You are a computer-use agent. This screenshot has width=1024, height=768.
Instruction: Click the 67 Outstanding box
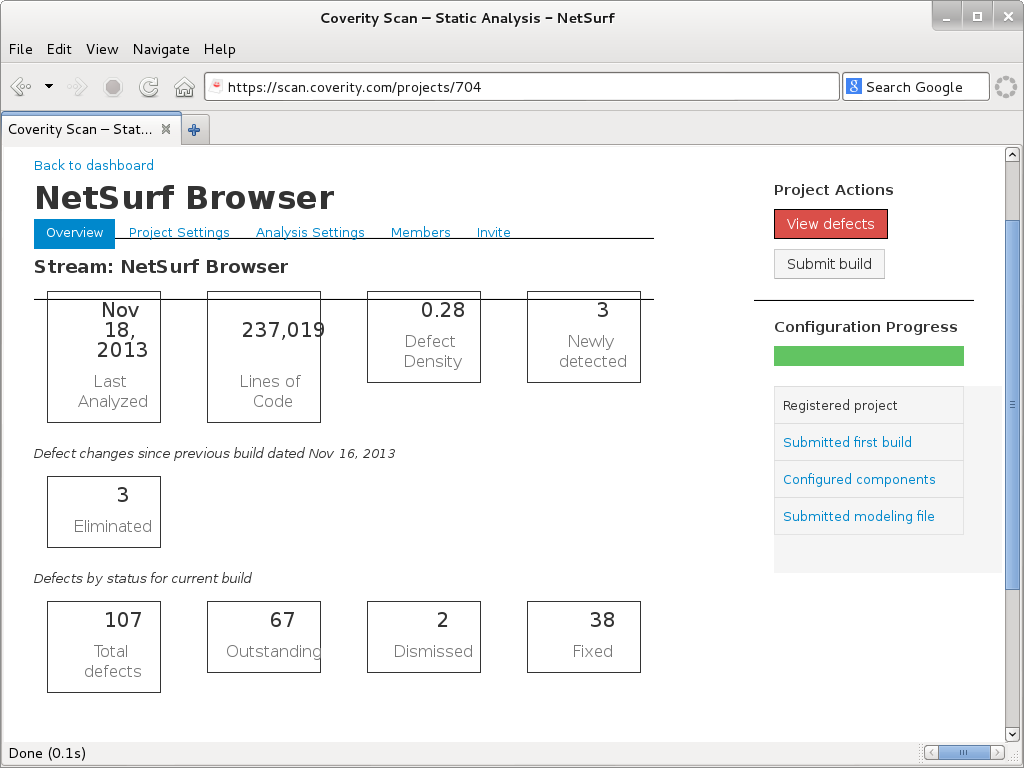pyautogui.click(x=264, y=637)
